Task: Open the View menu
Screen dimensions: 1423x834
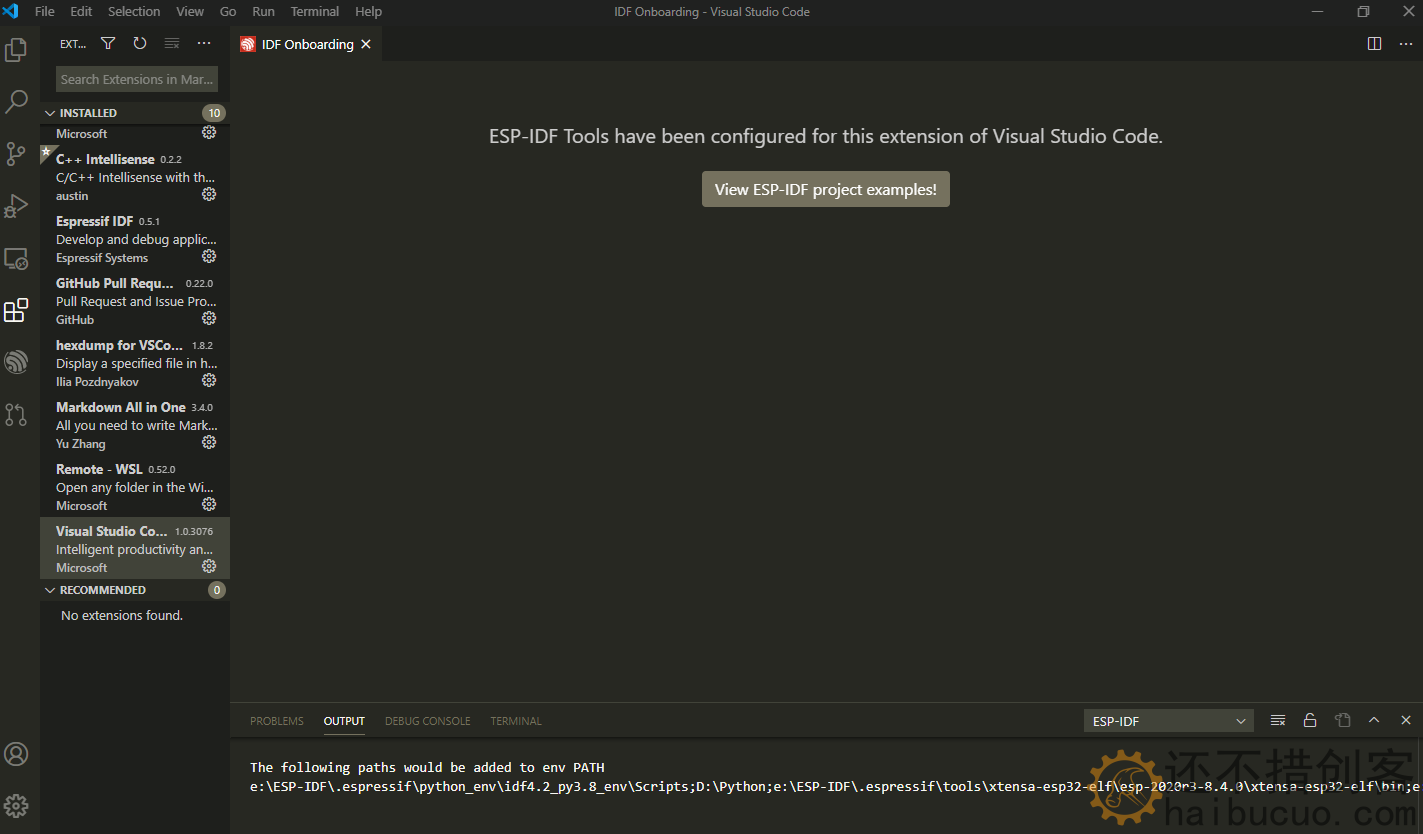Action: [x=190, y=12]
